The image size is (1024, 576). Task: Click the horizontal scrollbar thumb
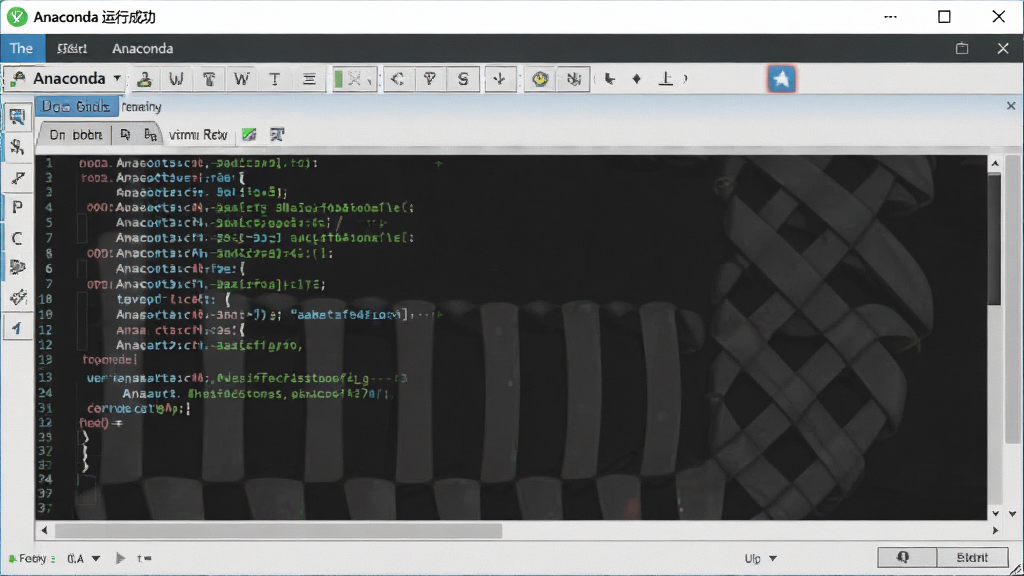click(278, 530)
